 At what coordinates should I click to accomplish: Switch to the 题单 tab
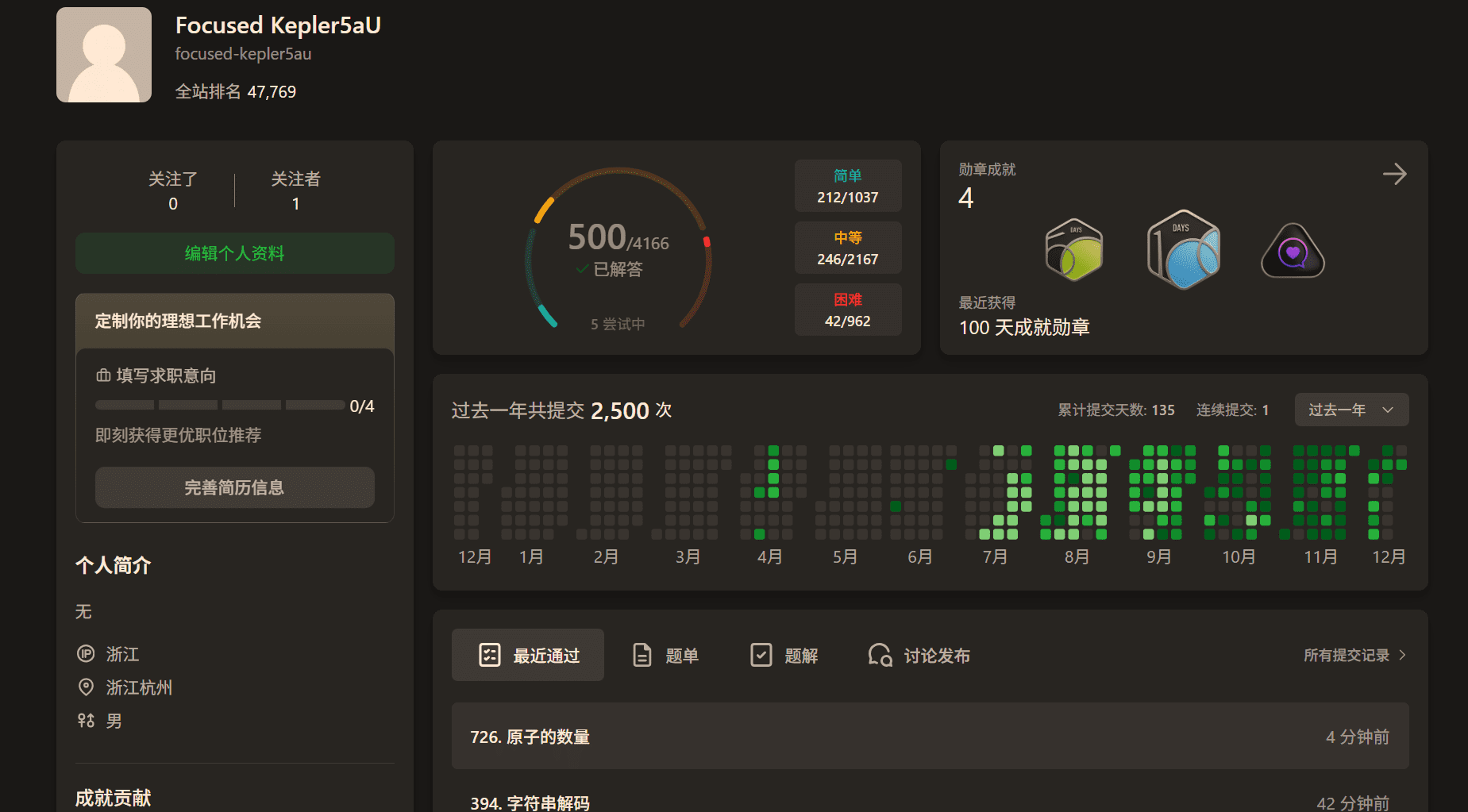(665, 656)
